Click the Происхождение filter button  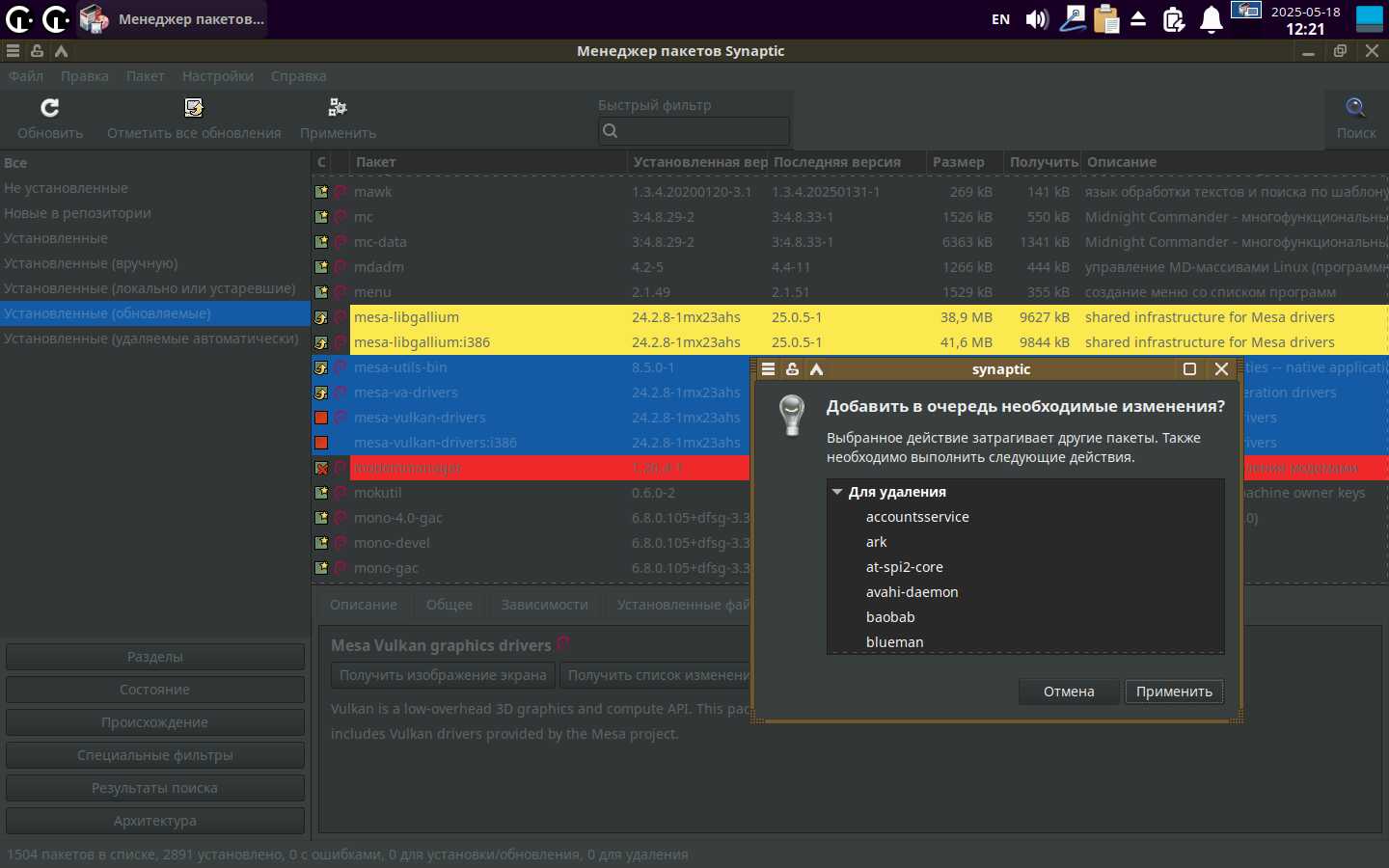point(155,722)
